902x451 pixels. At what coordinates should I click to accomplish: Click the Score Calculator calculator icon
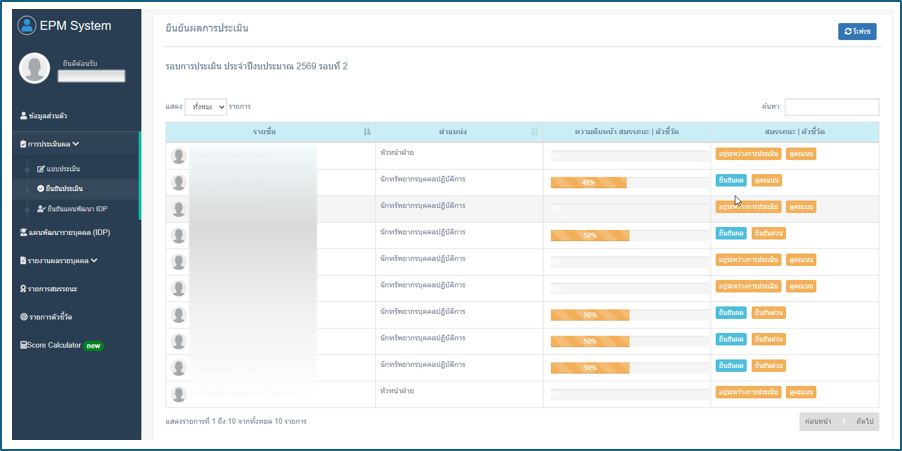tap(23, 345)
